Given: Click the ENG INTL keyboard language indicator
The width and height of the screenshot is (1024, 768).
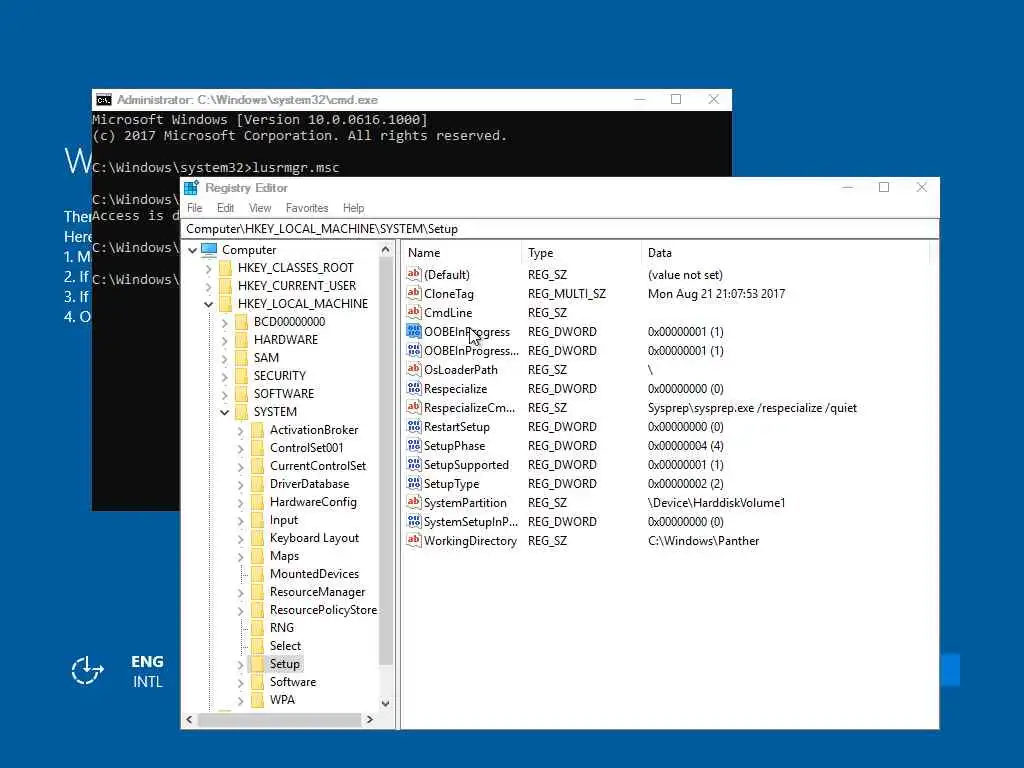Looking at the screenshot, I should [x=148, y=671].
